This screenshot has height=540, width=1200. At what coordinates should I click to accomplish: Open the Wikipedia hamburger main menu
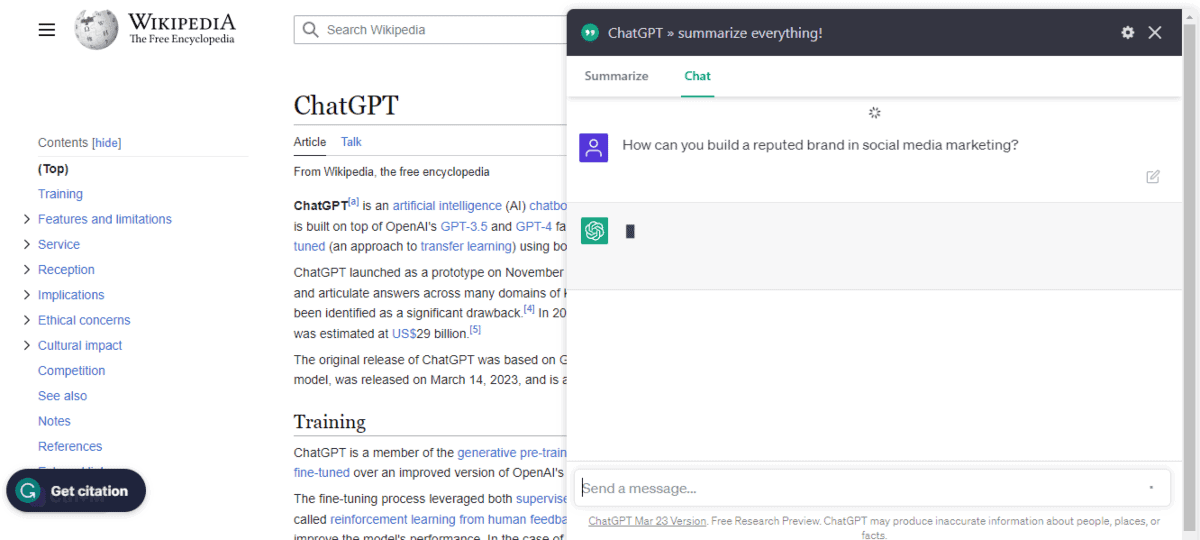point(46,30)
